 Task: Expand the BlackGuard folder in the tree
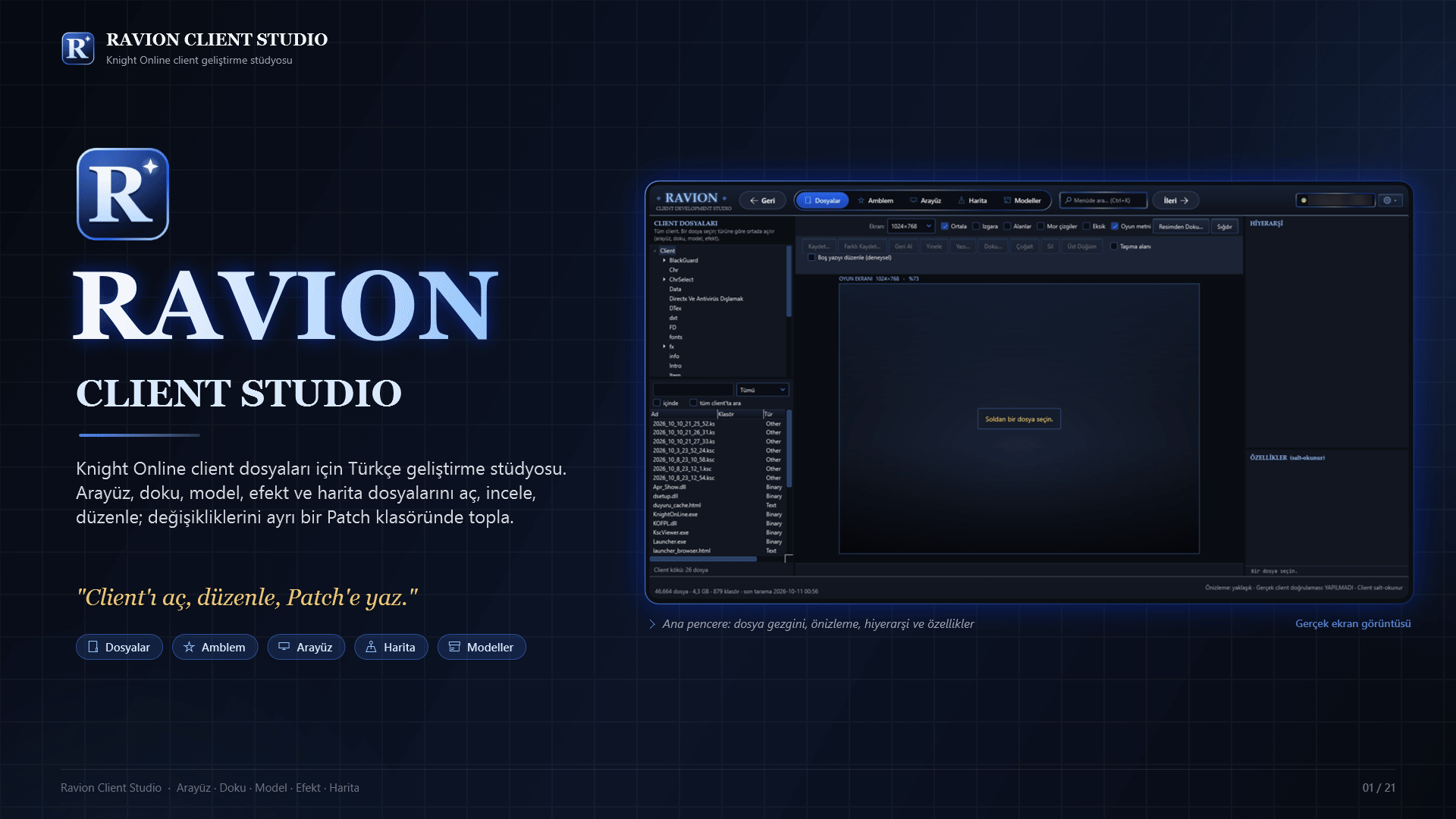664,260
